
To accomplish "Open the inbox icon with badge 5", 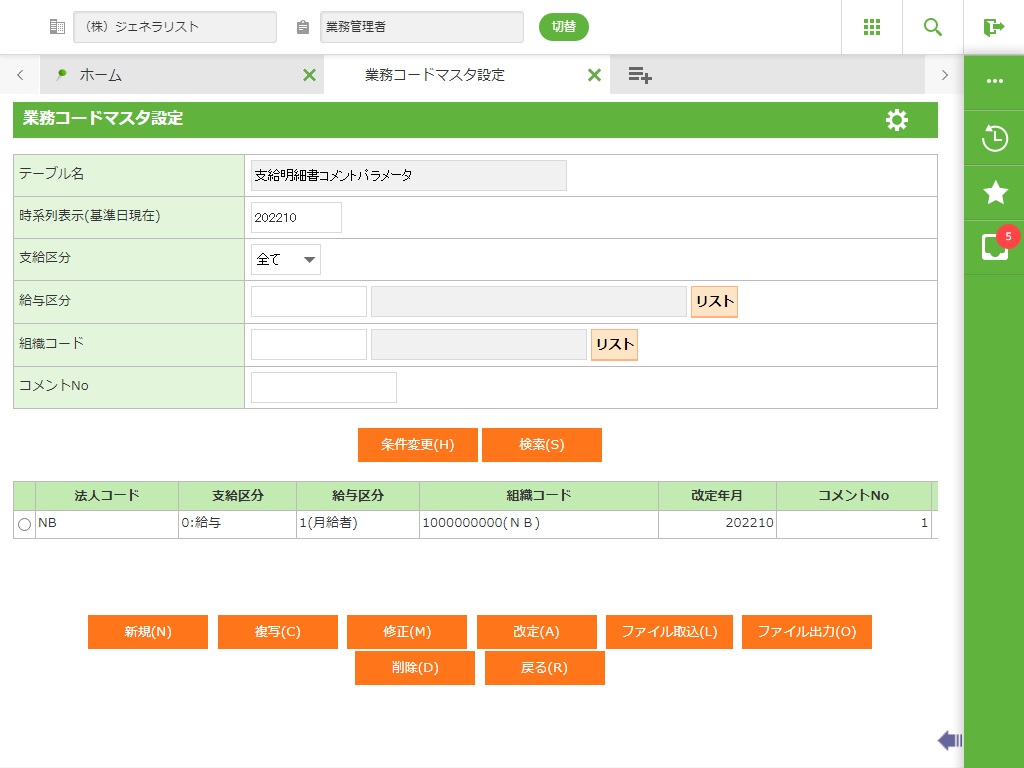I will [994, 247].
